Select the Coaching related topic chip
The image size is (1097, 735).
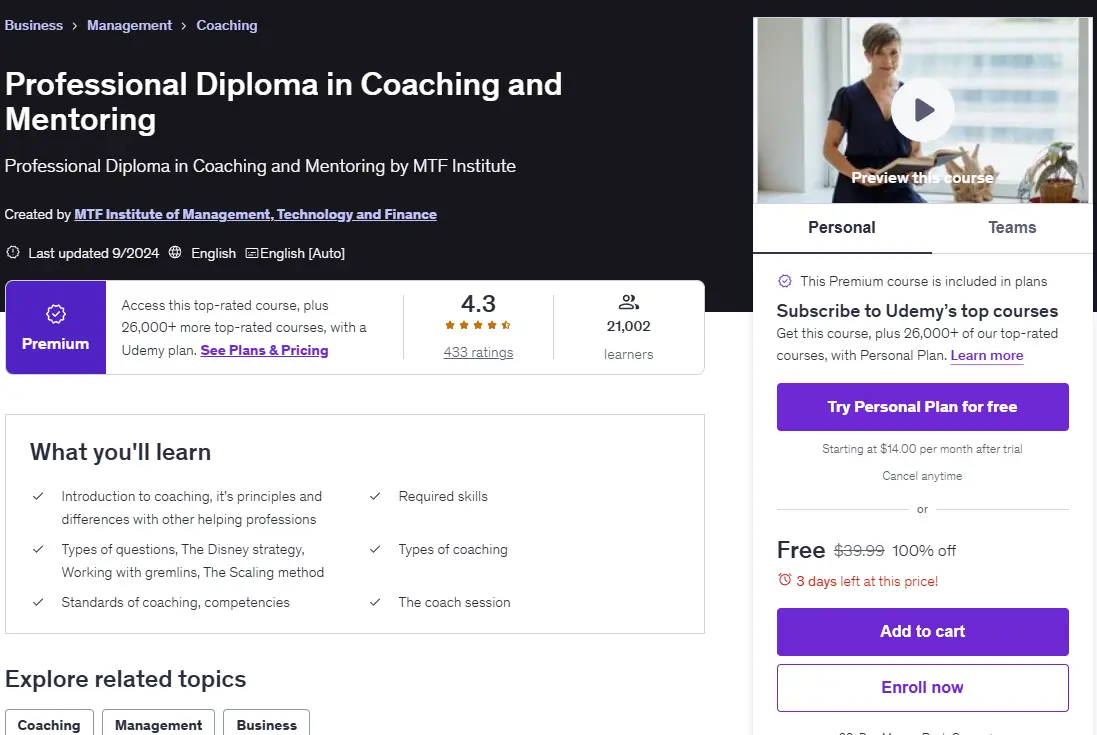tap(49, 724)
